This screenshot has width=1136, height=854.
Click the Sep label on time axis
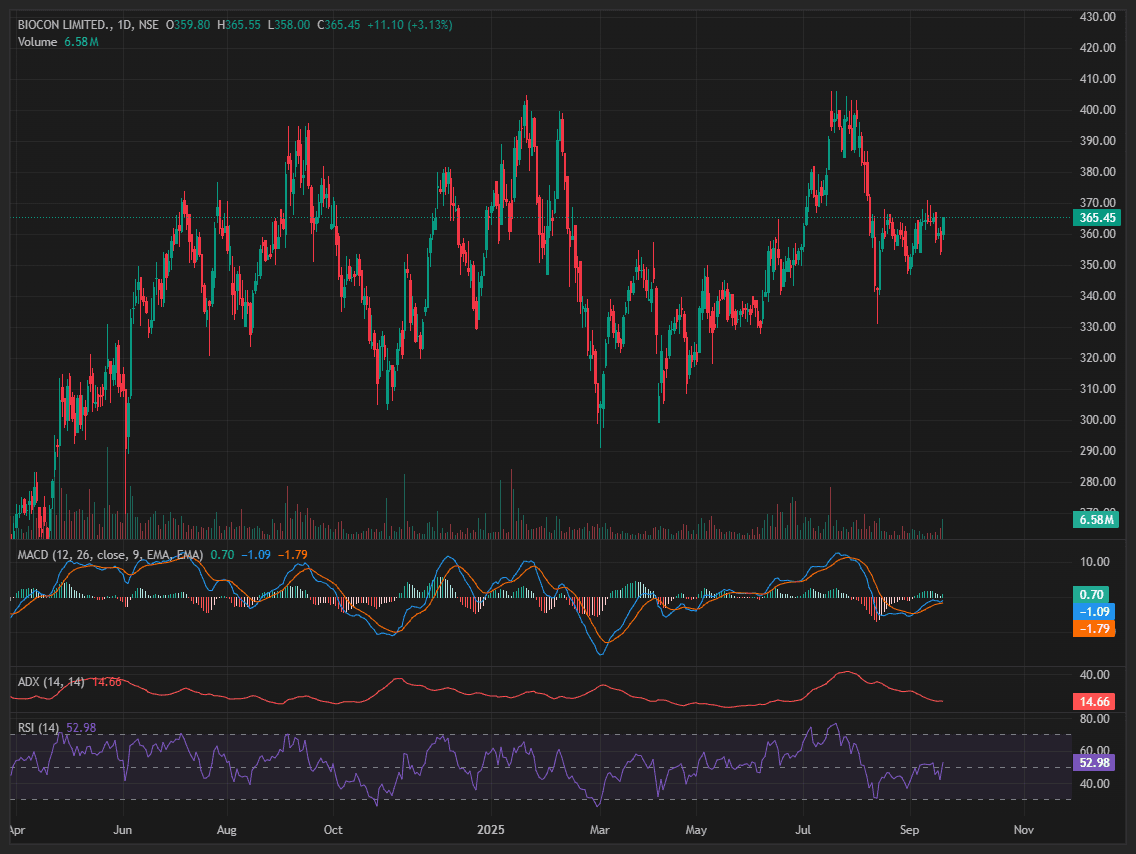click(x=909, y=830)
